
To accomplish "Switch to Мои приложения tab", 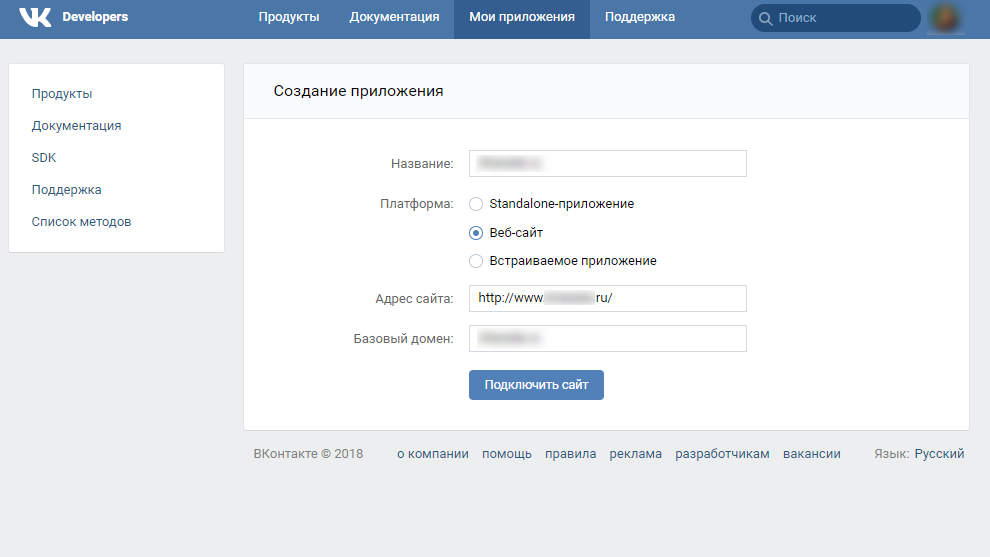I will (x=522, y=17).
